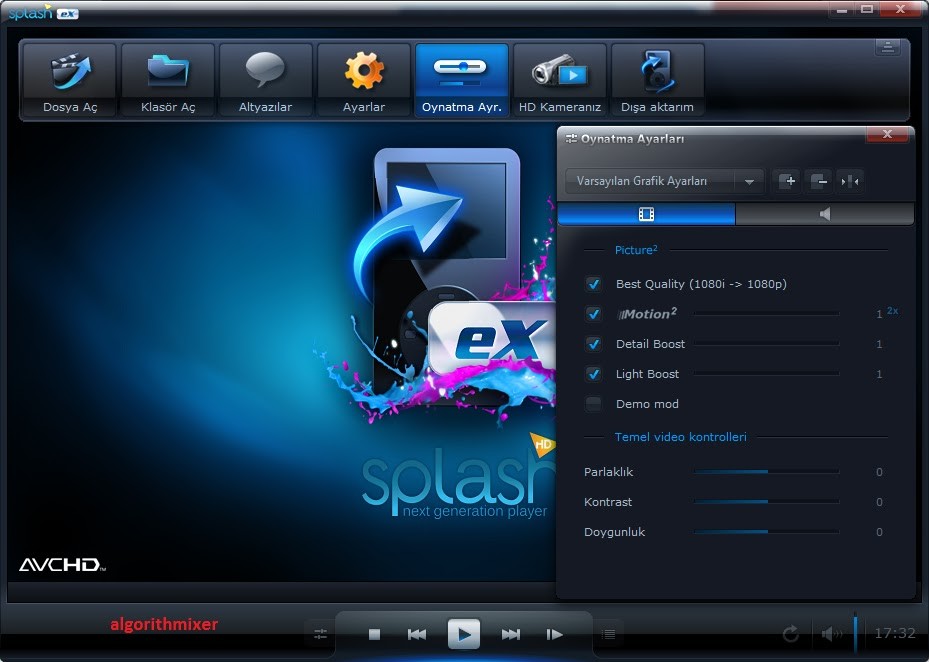The image size is (929, 662).
Task: Adjust the Motion² slider
Action: point(766,314)
